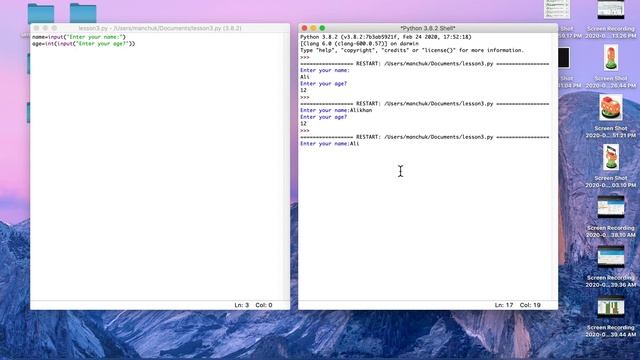Select Screen Recording 39.36 AM desktop file
This screenshot has height=360, width=640.
click(611, 257)
